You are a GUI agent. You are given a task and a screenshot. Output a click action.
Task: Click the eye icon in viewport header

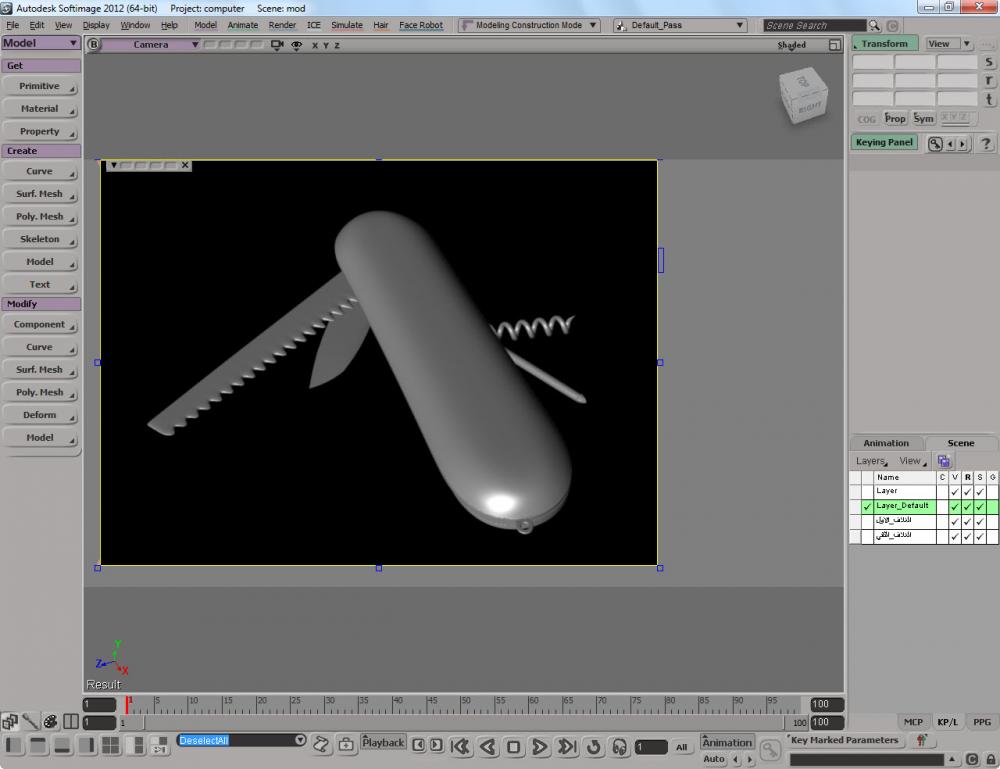tap(297, 45)
